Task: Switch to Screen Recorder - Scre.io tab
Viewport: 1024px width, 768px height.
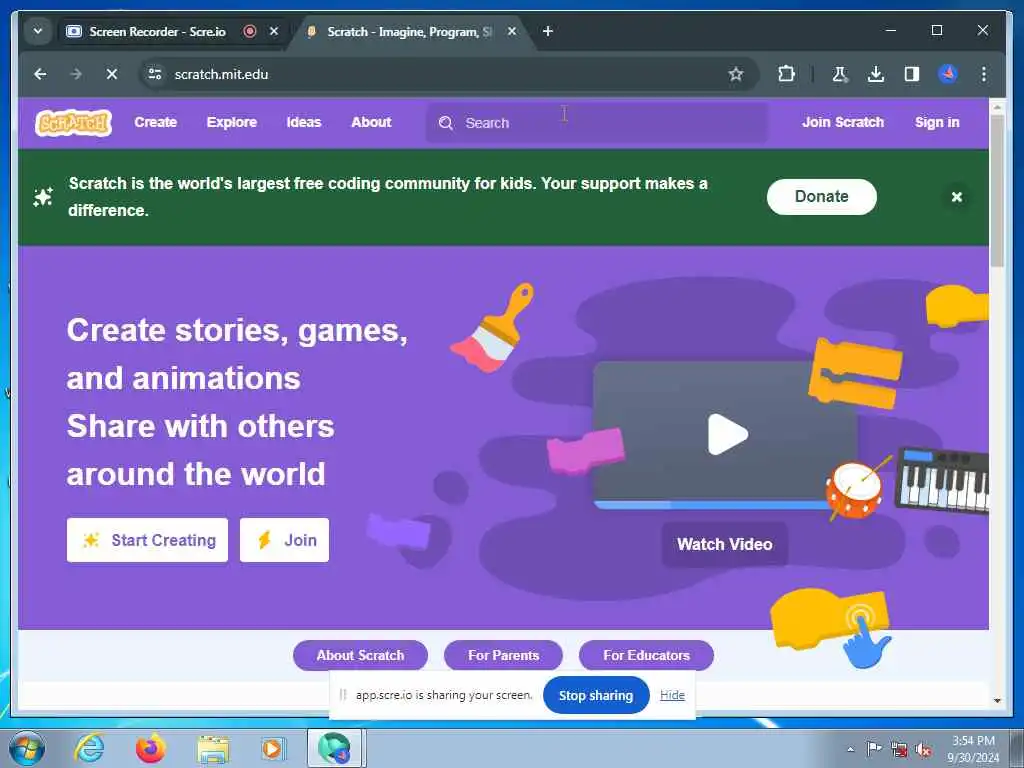Action: [x=157, y=31]
